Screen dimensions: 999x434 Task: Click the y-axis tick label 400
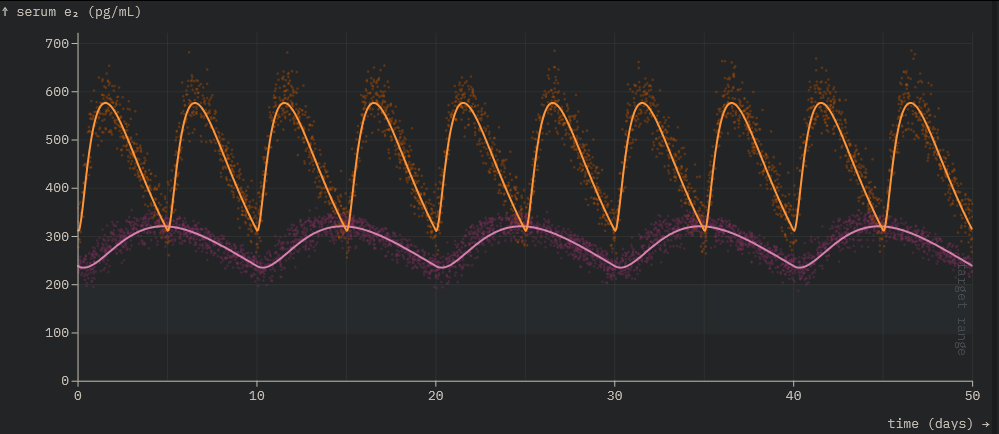57,188
